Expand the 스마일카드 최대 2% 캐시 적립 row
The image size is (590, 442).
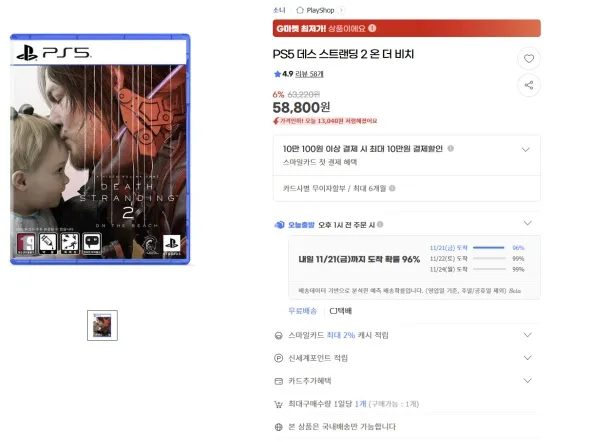tap(528, 335)
